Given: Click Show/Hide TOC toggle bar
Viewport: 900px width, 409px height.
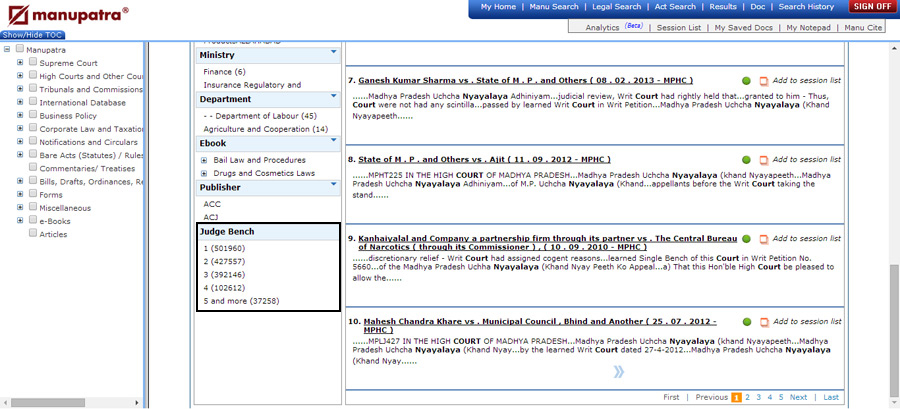Looking at the screenshot, I should tap(35, 35).
